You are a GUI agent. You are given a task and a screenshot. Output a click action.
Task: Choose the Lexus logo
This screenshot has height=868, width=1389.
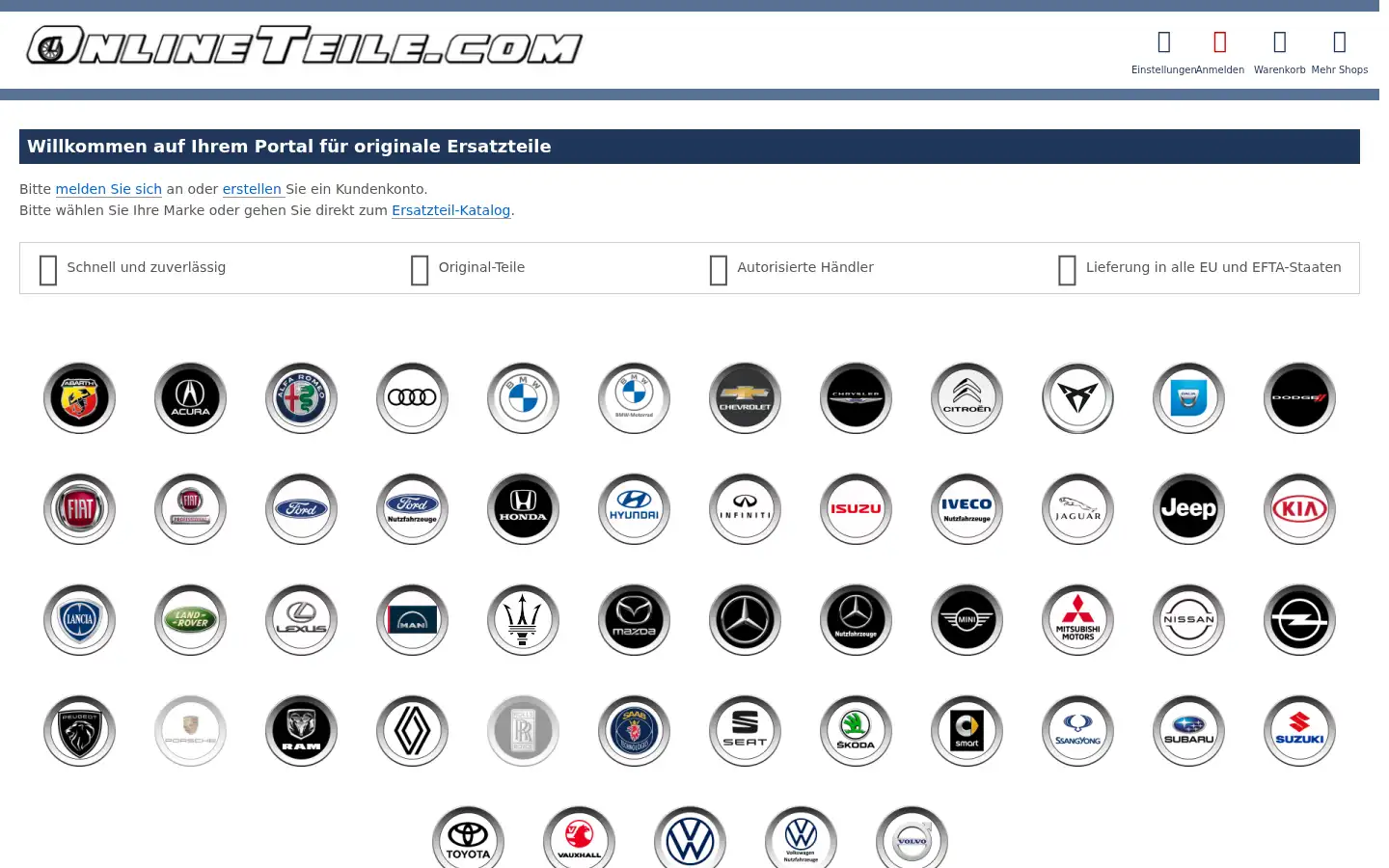click(301, 620)
